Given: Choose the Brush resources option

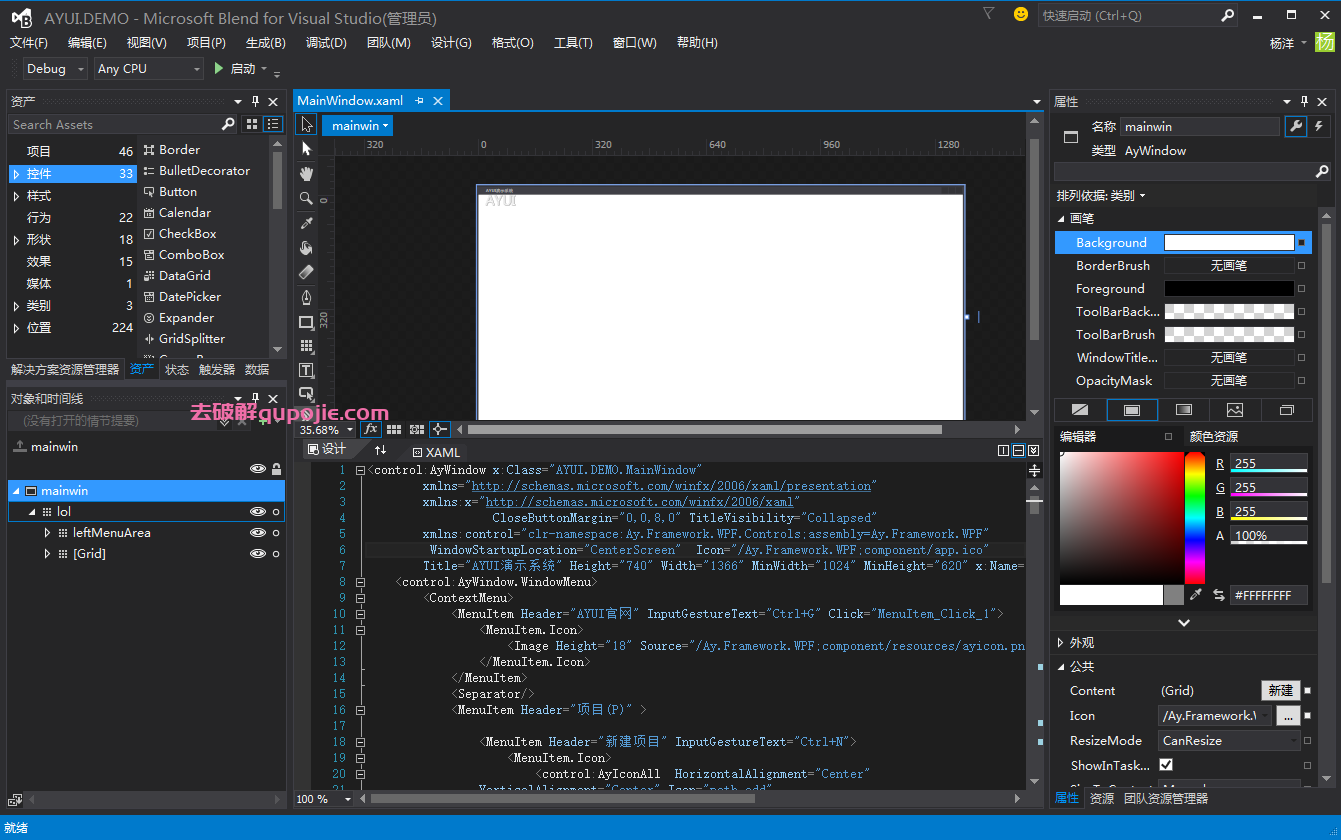Looking at the screenshot, I should point(1287,410).
